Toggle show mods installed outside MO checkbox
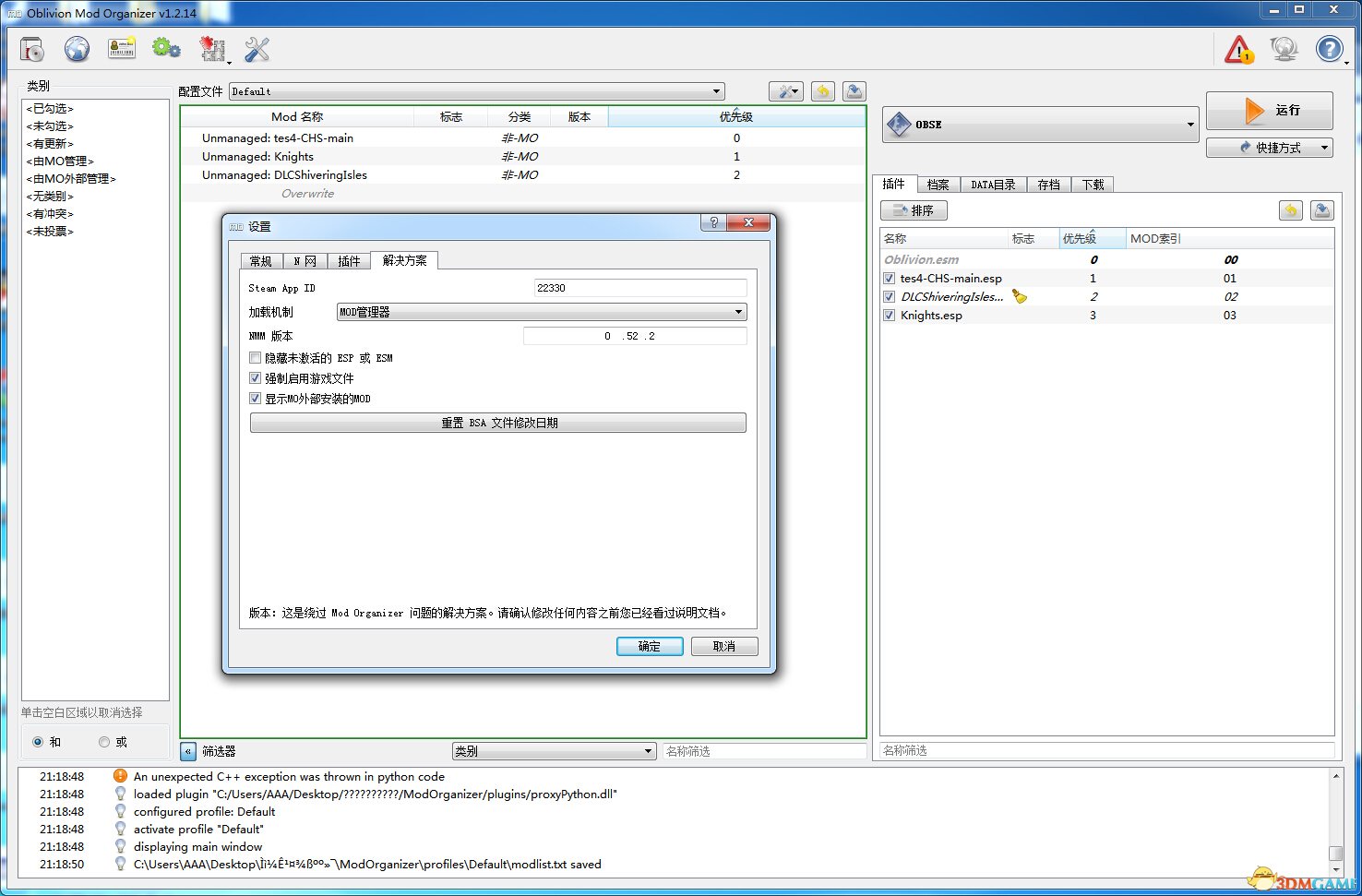 coord(256,398)
